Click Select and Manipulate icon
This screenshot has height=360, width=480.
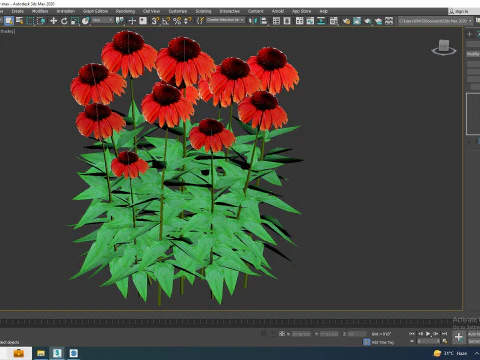pos(132,21)
